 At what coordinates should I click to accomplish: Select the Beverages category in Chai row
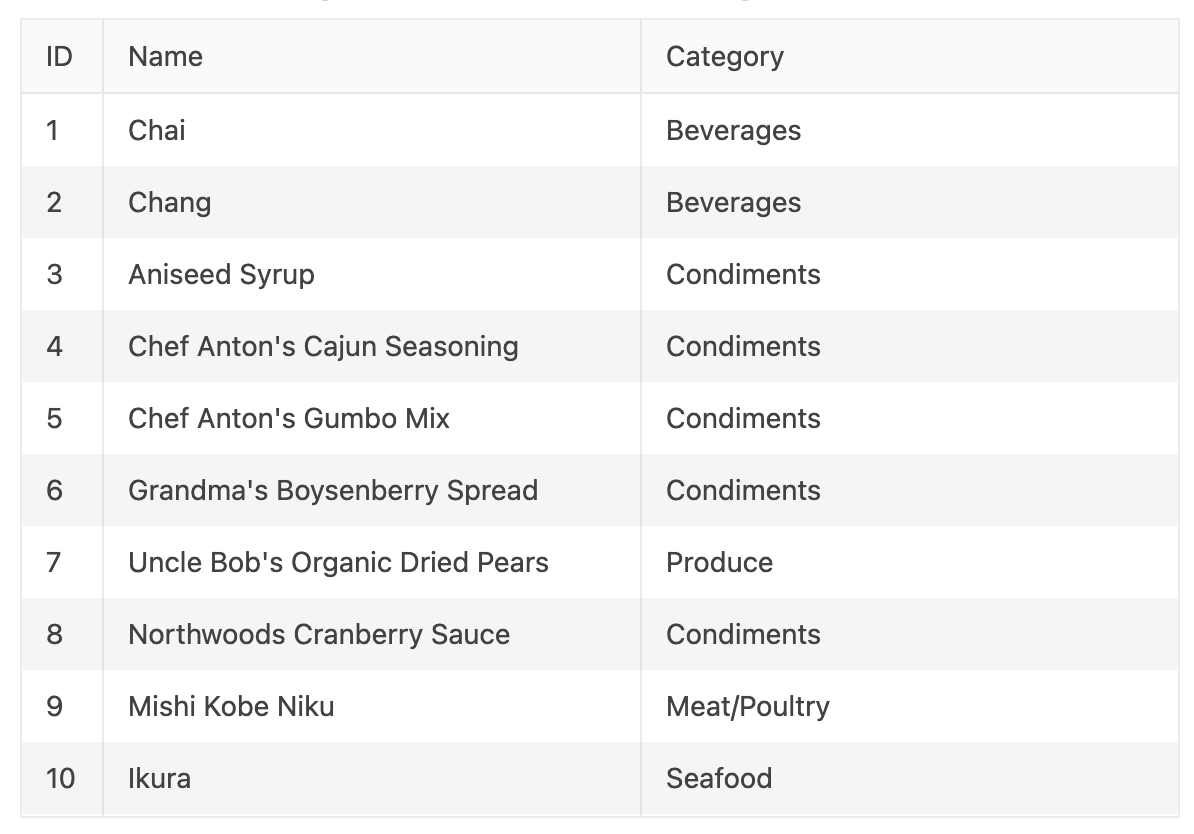coord(734,130)
